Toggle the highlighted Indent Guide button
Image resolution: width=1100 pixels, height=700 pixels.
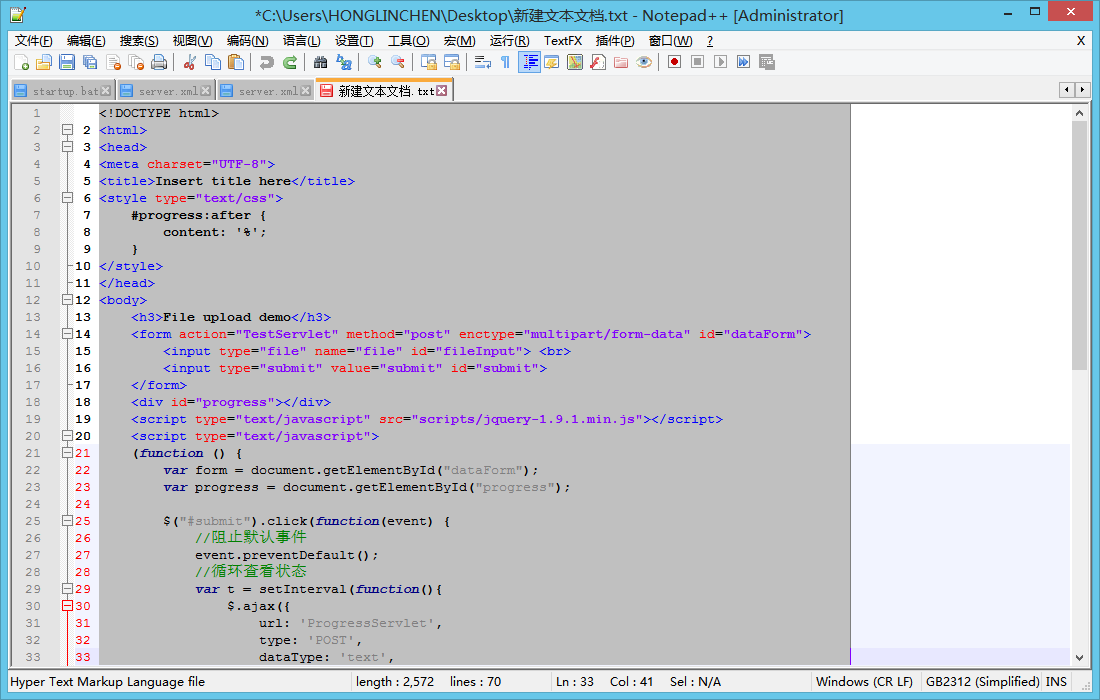pos(529,62)
